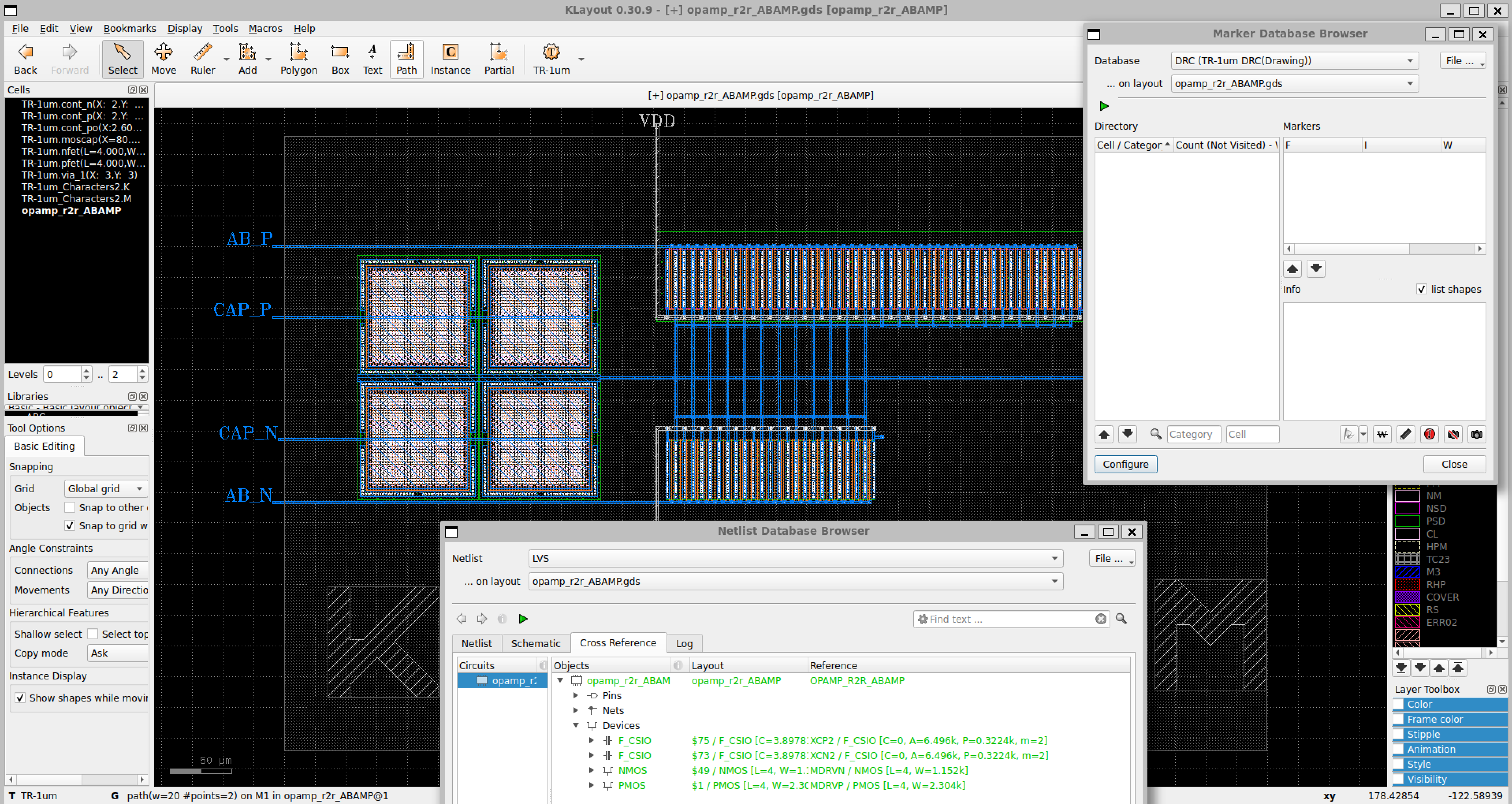Switch to the Schematic tab

[x=535, y=643]
